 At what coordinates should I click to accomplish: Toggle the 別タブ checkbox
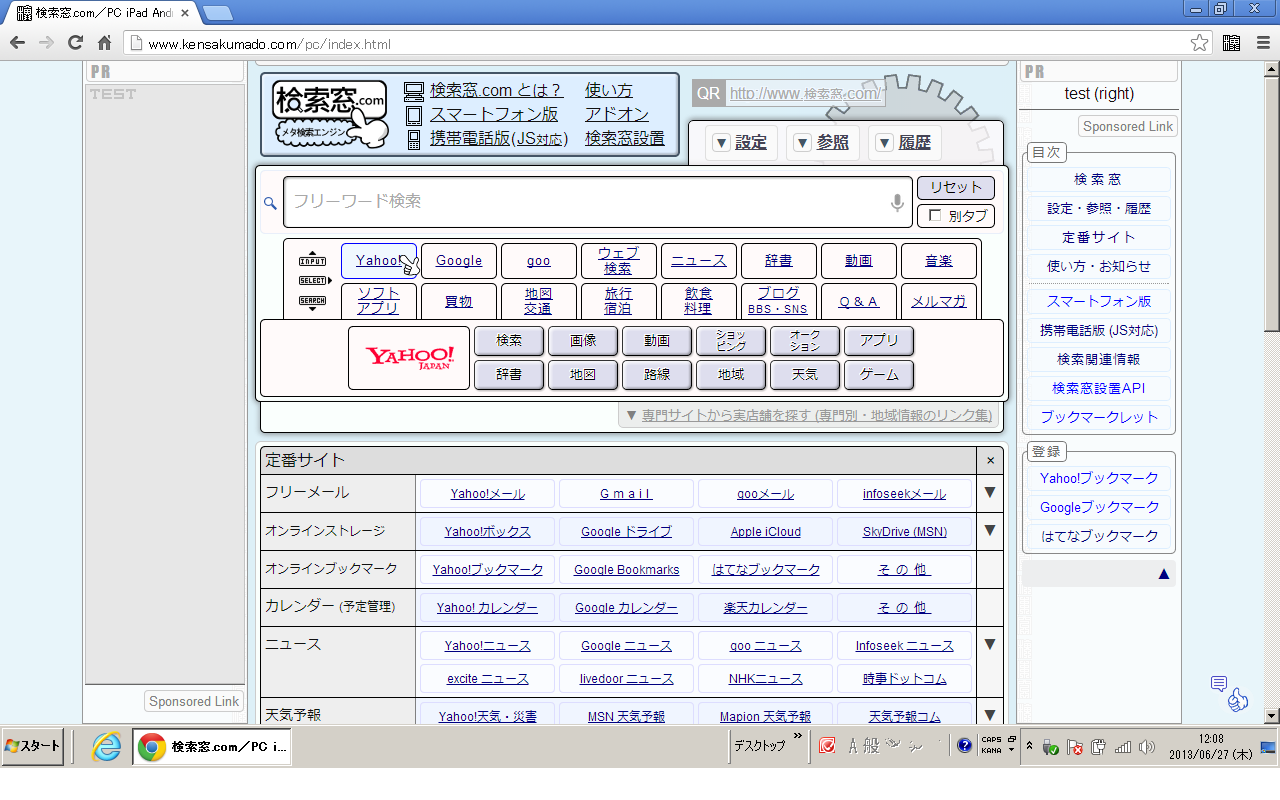(935, 215)
